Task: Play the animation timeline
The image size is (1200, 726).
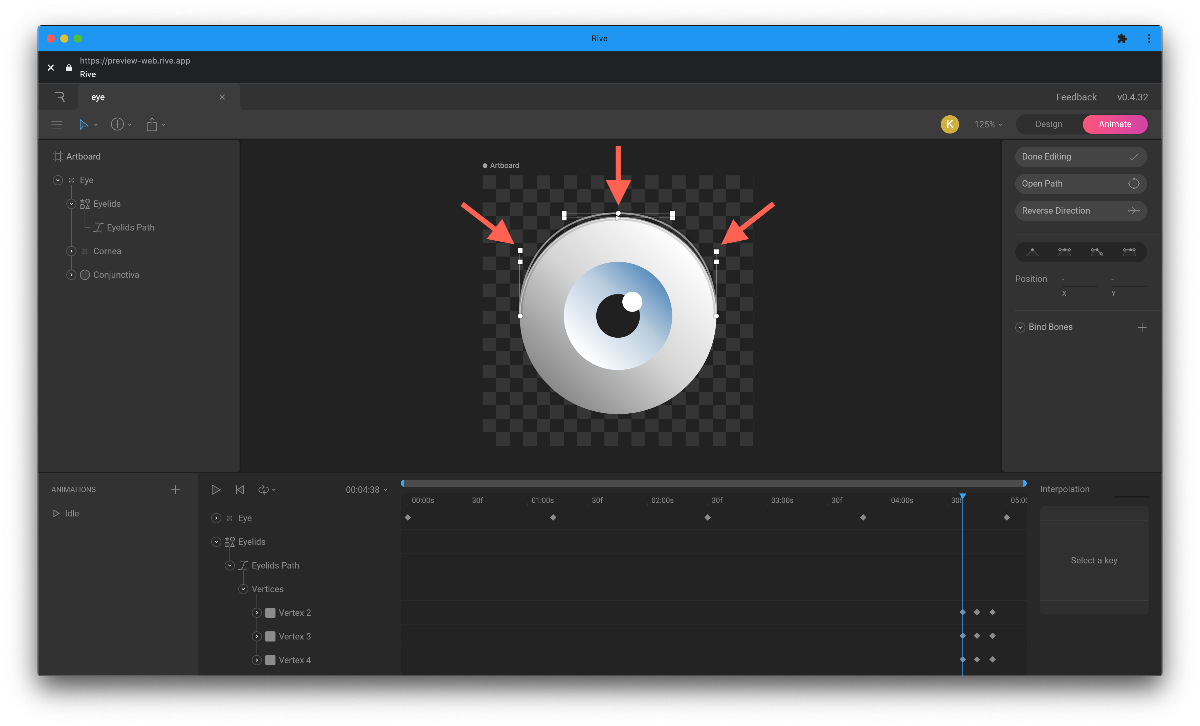Action: (216, 490)
